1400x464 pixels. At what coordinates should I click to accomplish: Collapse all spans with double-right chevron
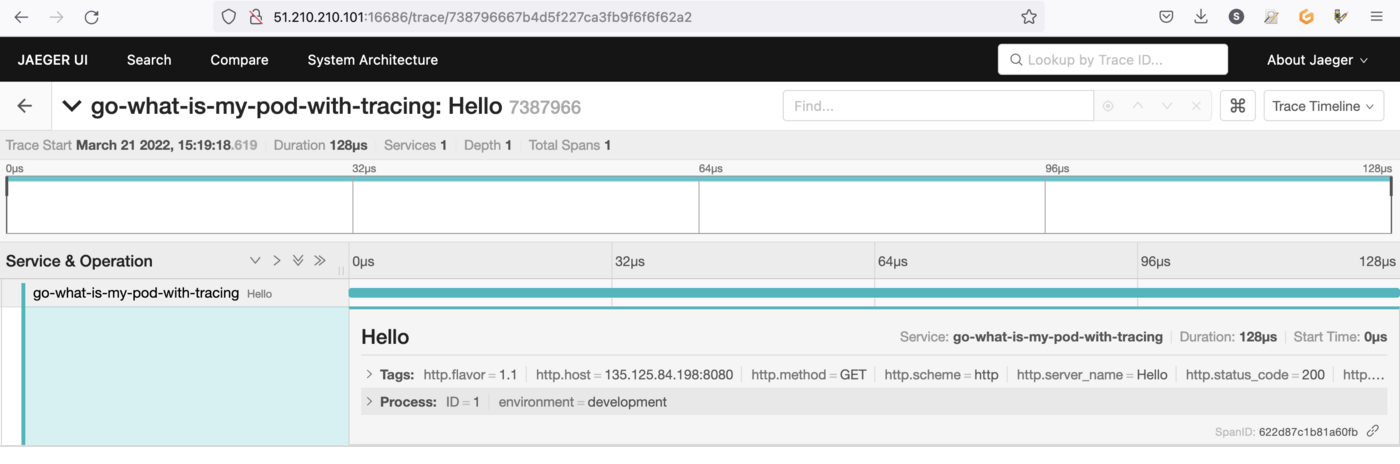[320, 261]
